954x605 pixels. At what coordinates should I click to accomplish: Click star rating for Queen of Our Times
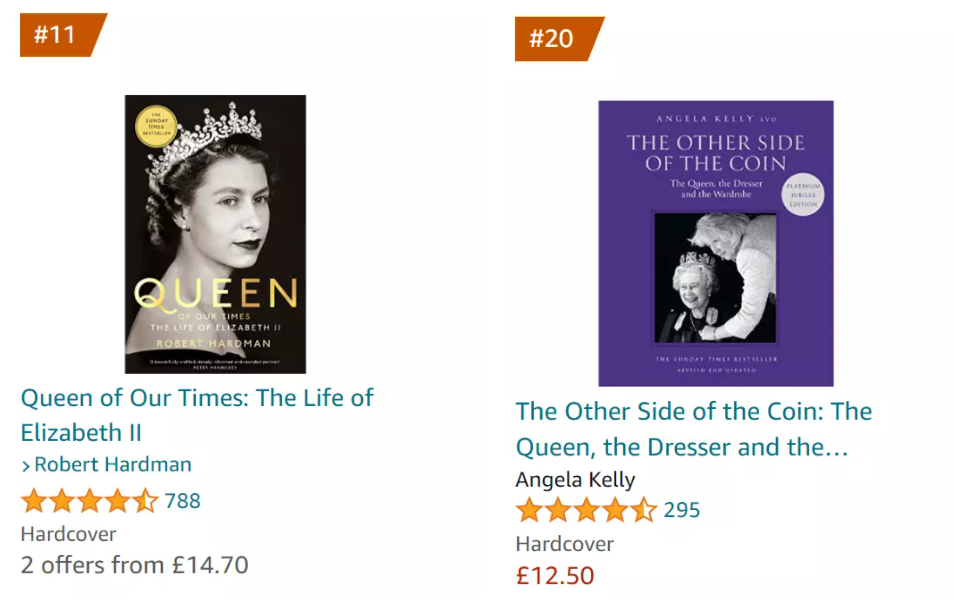89,501
